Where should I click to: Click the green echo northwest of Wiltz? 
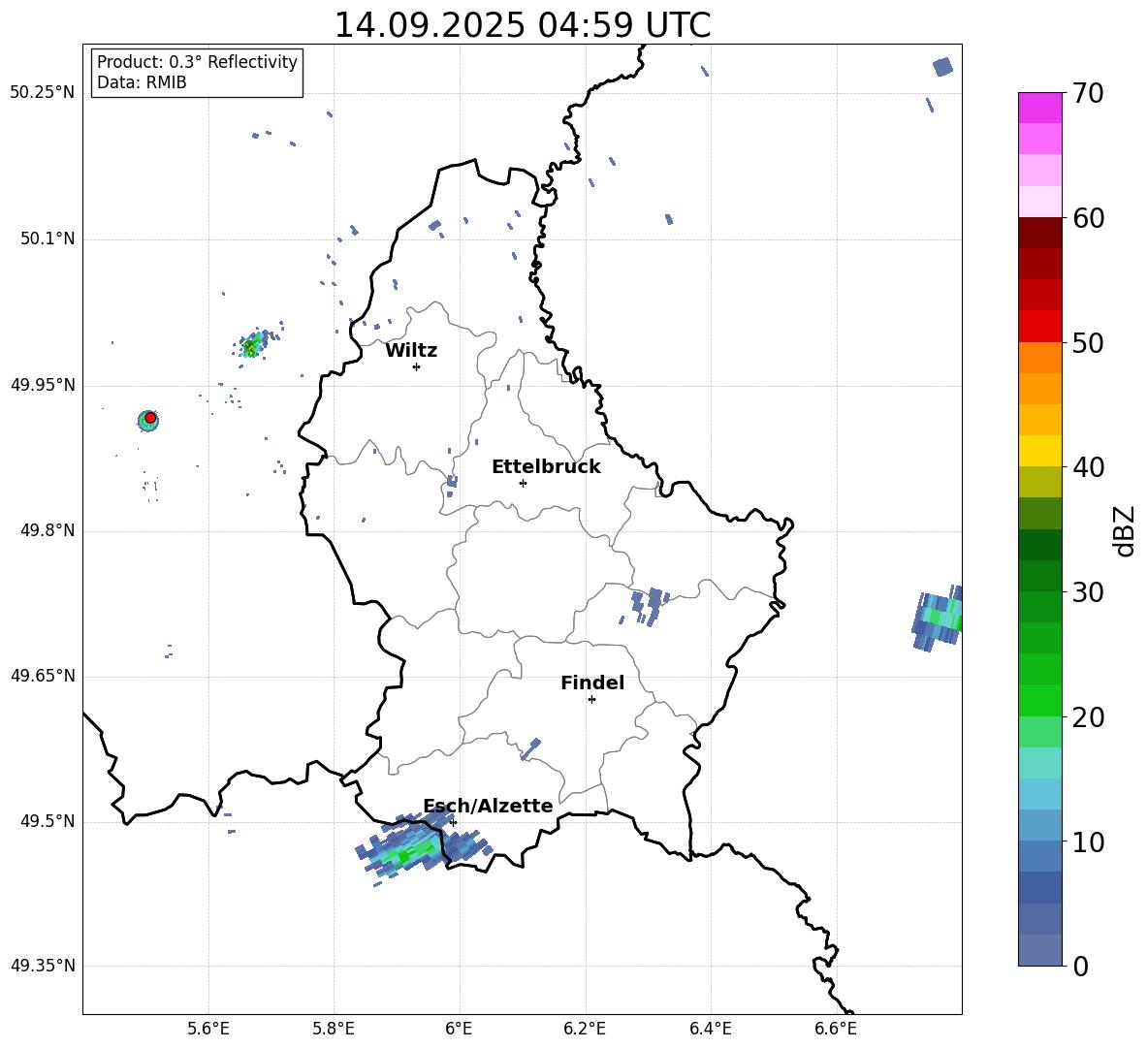[x=251, y=346]
